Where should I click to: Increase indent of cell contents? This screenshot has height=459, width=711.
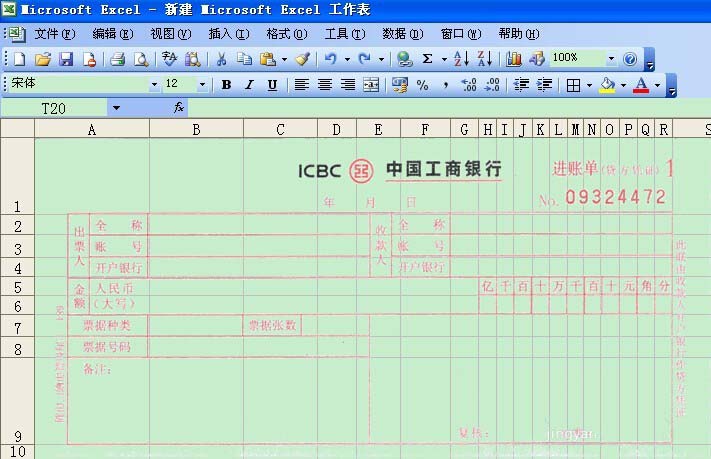click(544, 85)
